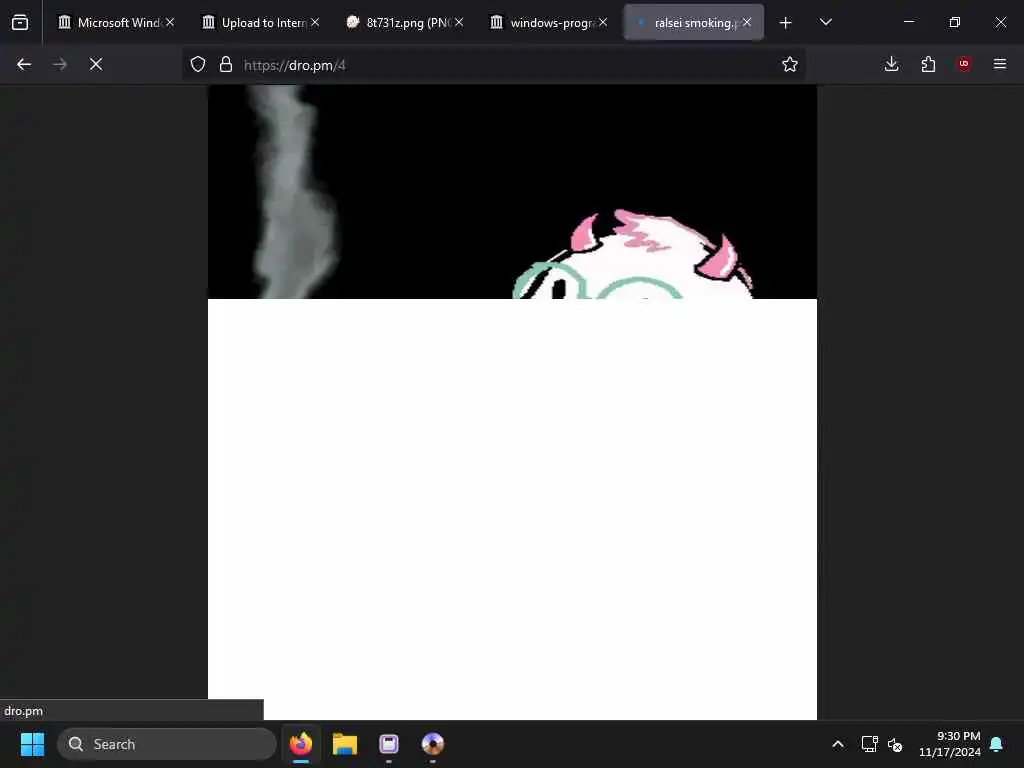This screenshot has width=1024, height=768.
Task: Minimize the Firefox window
Action: tap(908, 22)
